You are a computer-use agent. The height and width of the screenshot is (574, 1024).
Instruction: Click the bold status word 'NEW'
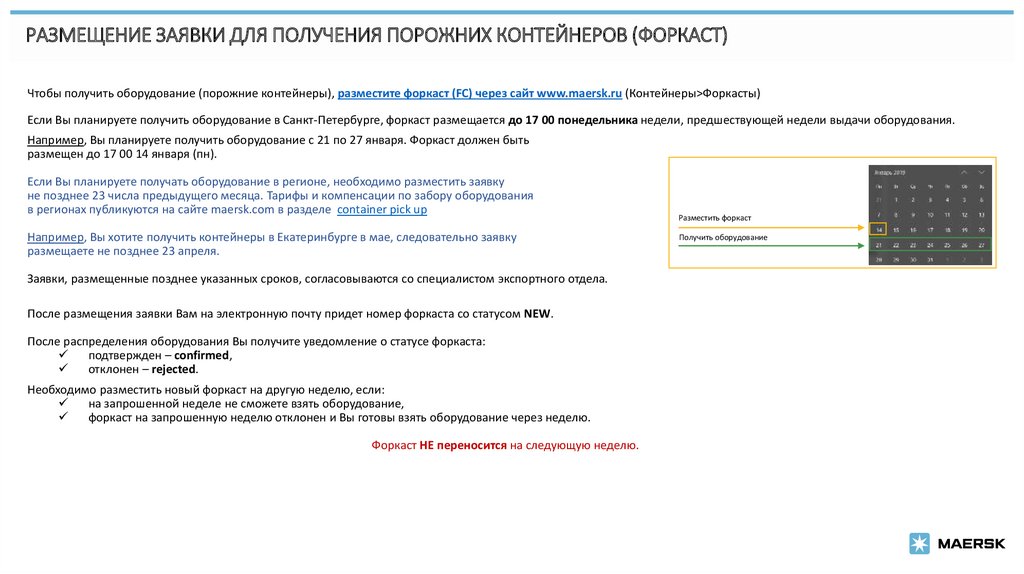pos(537,313)
